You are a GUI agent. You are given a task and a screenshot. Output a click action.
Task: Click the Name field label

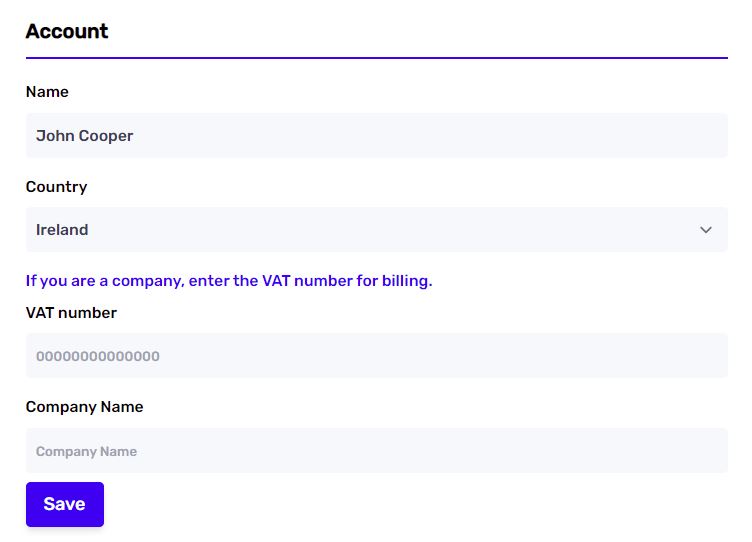point(47,92)
